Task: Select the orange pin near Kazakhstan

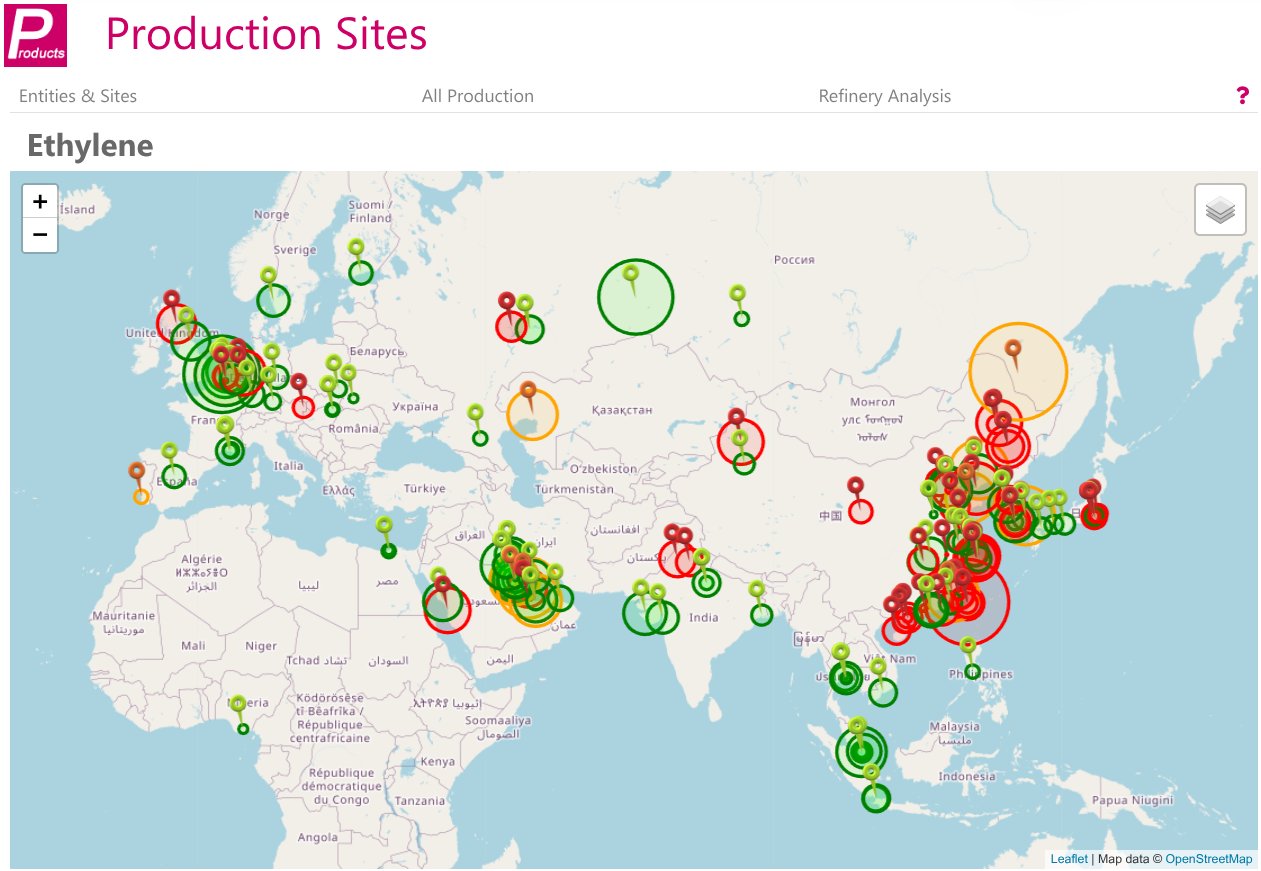Action: [x=528, y=391]
